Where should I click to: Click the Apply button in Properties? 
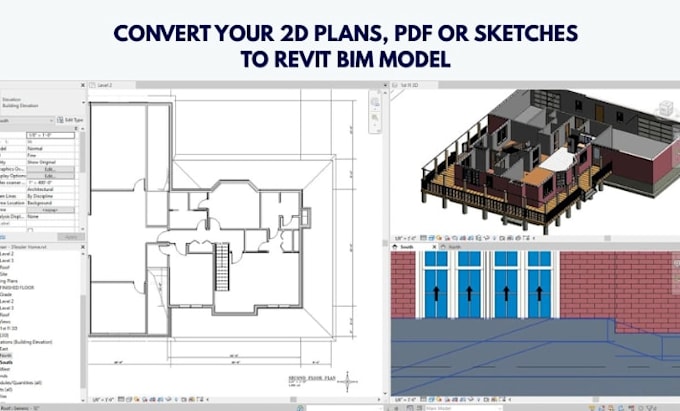[x=71, y=237]
